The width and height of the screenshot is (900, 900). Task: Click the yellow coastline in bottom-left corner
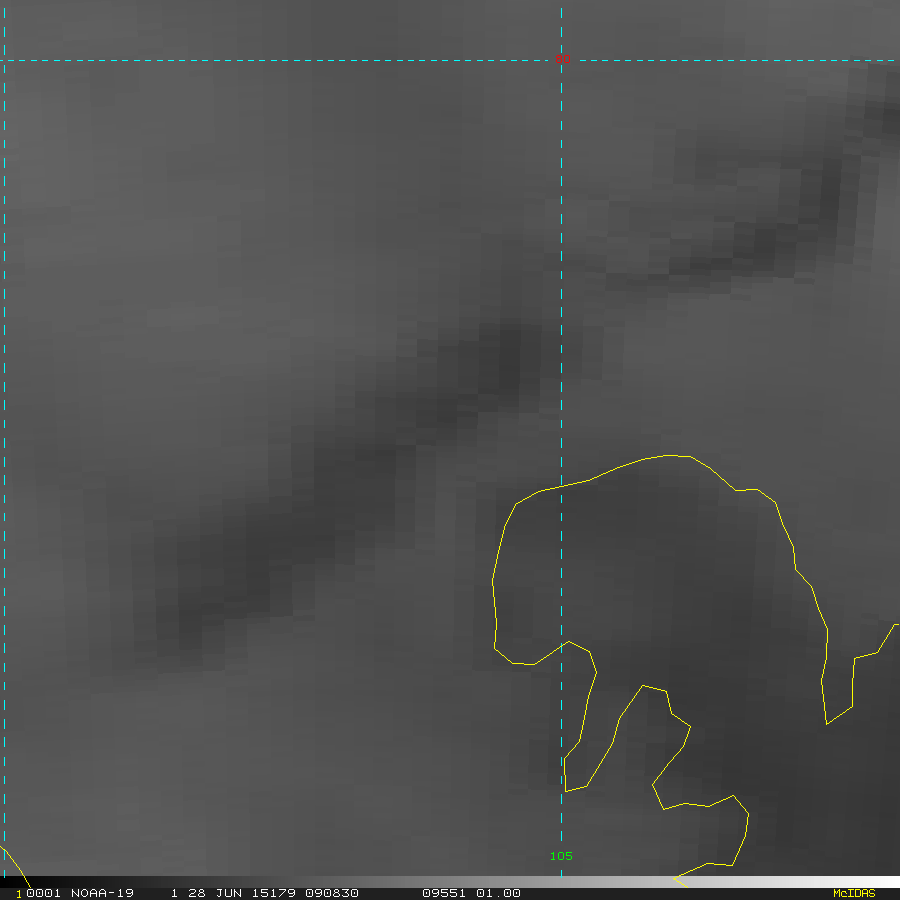coord(15,863)
